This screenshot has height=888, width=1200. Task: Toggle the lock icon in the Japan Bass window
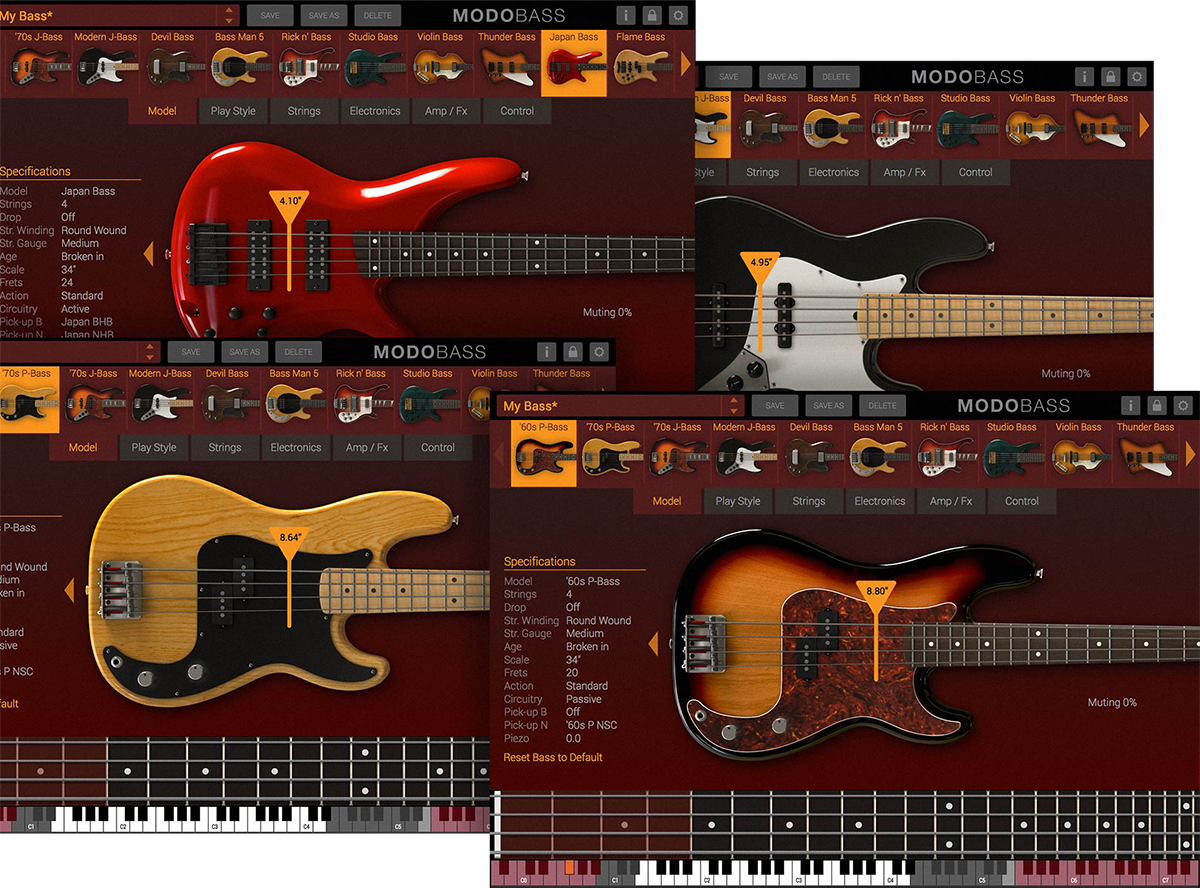pyautogui.click(x=652, y=15)
